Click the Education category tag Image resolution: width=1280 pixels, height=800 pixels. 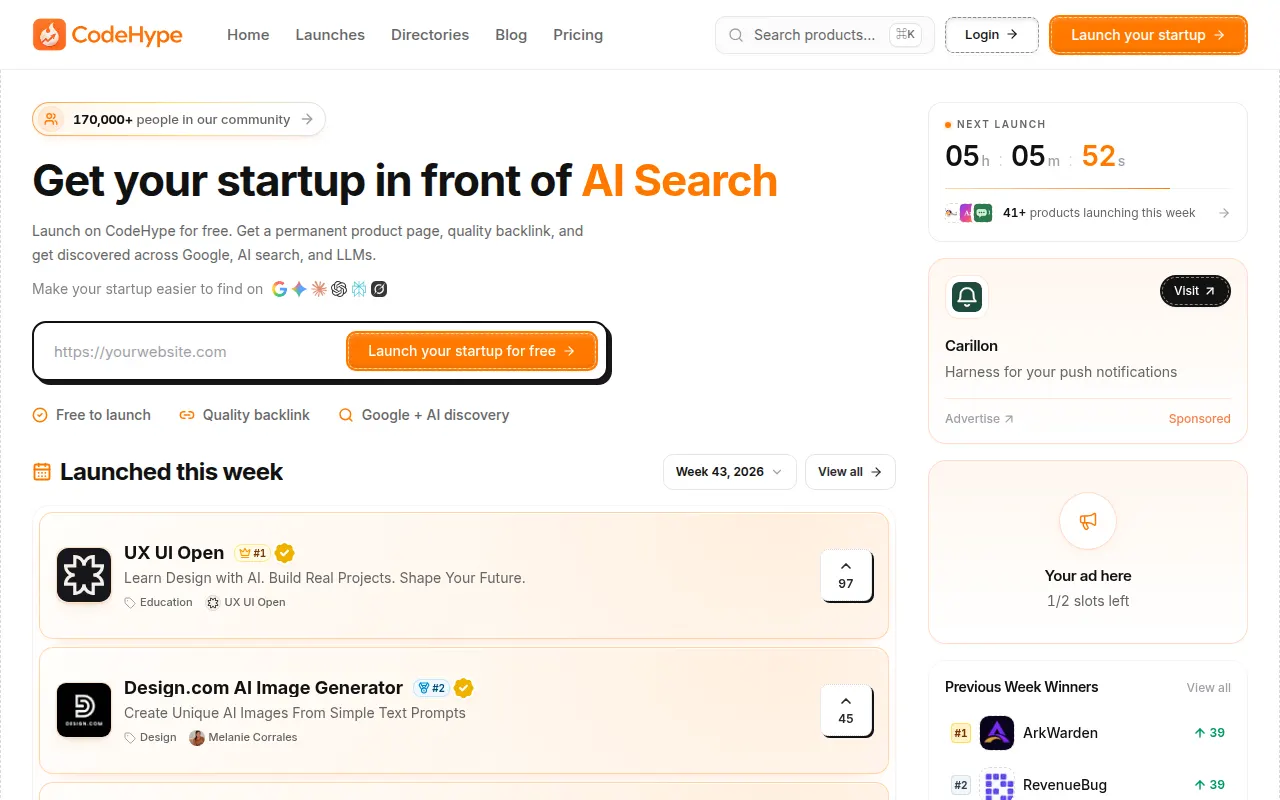(x=158, y=602)
